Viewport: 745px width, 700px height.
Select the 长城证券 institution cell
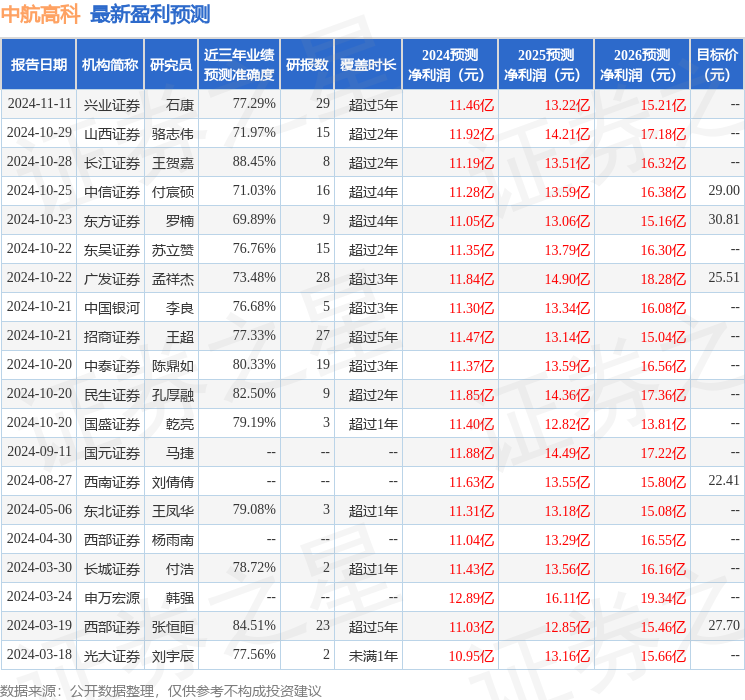click(x=112, y=569)
